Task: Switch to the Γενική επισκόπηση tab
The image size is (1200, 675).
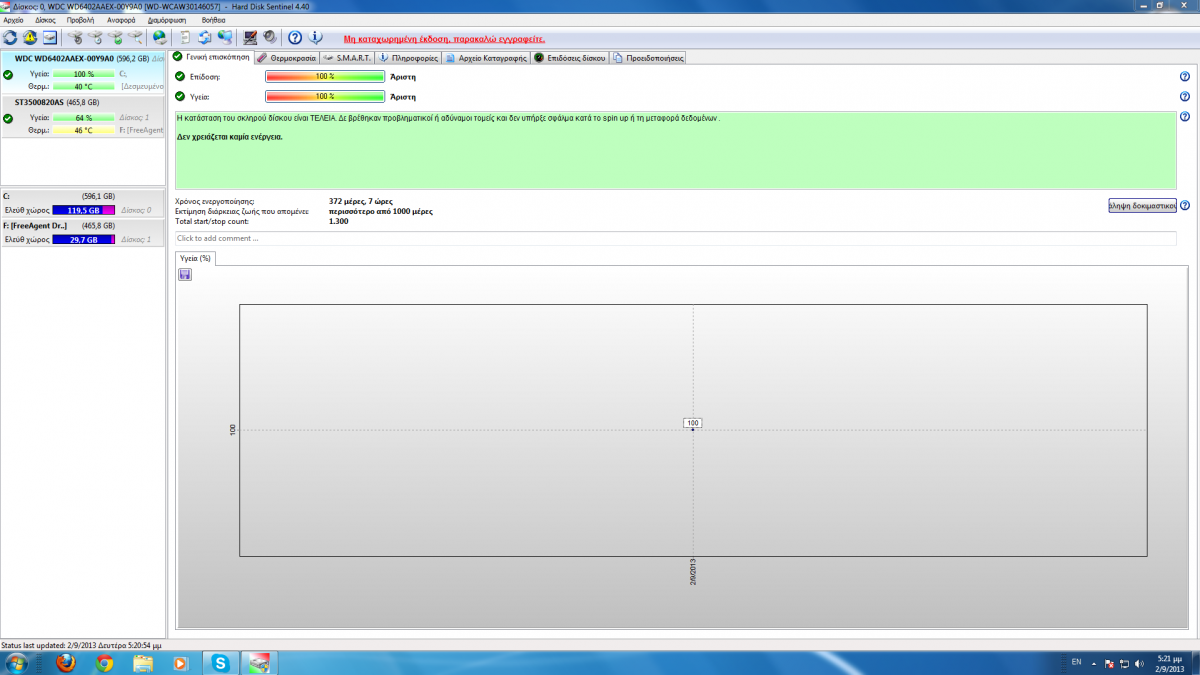Action: tap(211, 57)
